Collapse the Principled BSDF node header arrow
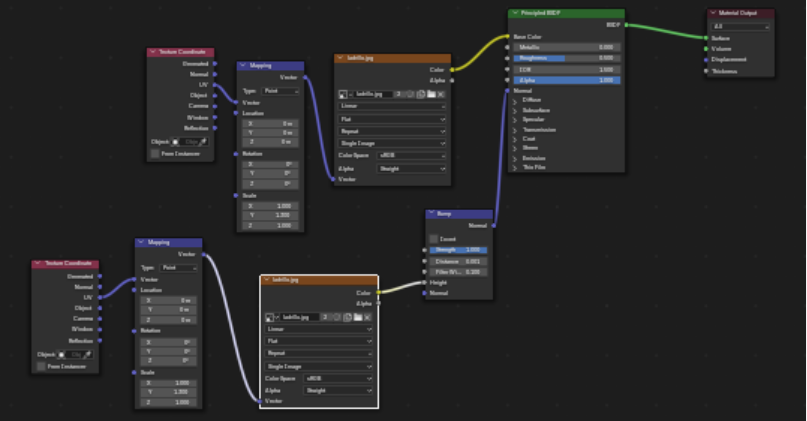Viewport: 807px width, 421px height. pos(514,13)
